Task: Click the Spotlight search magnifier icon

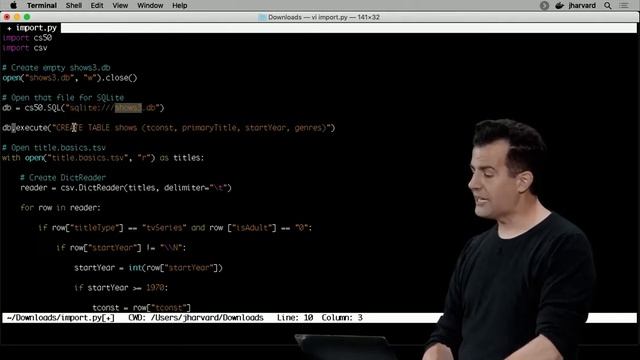Action: [x=608, y=5]
